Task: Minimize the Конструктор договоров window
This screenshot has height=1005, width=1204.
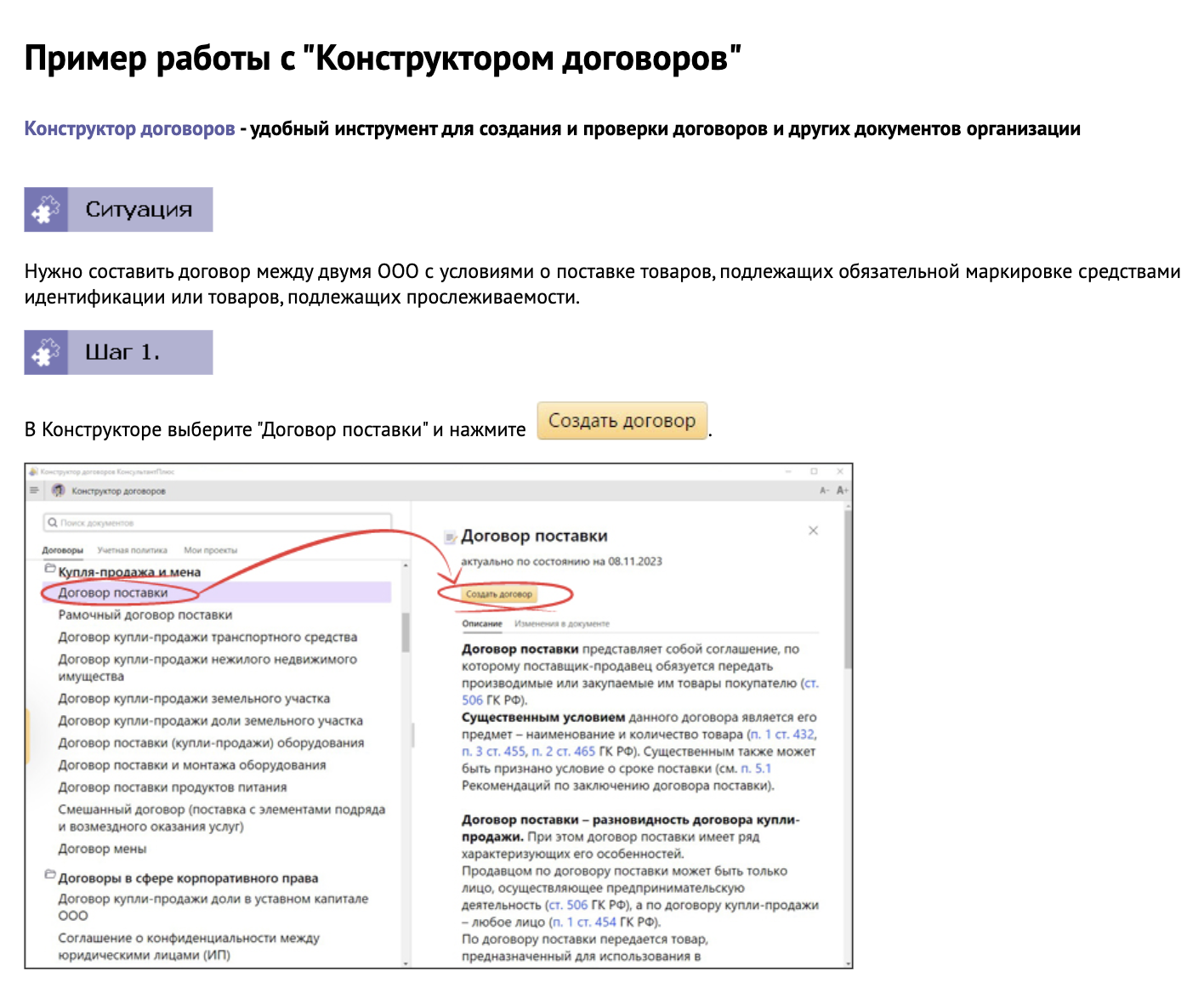Action: pos(788,471)
